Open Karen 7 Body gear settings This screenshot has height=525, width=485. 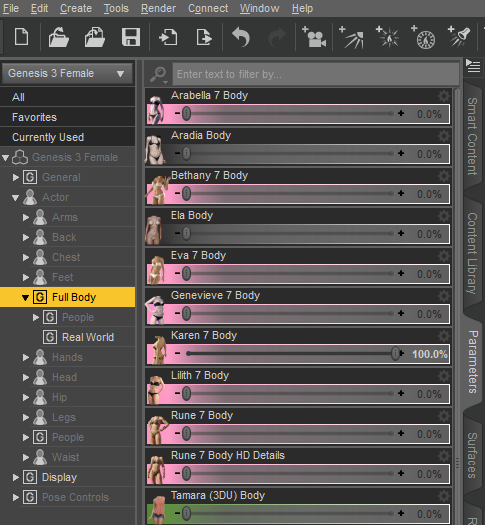(444, 336)
